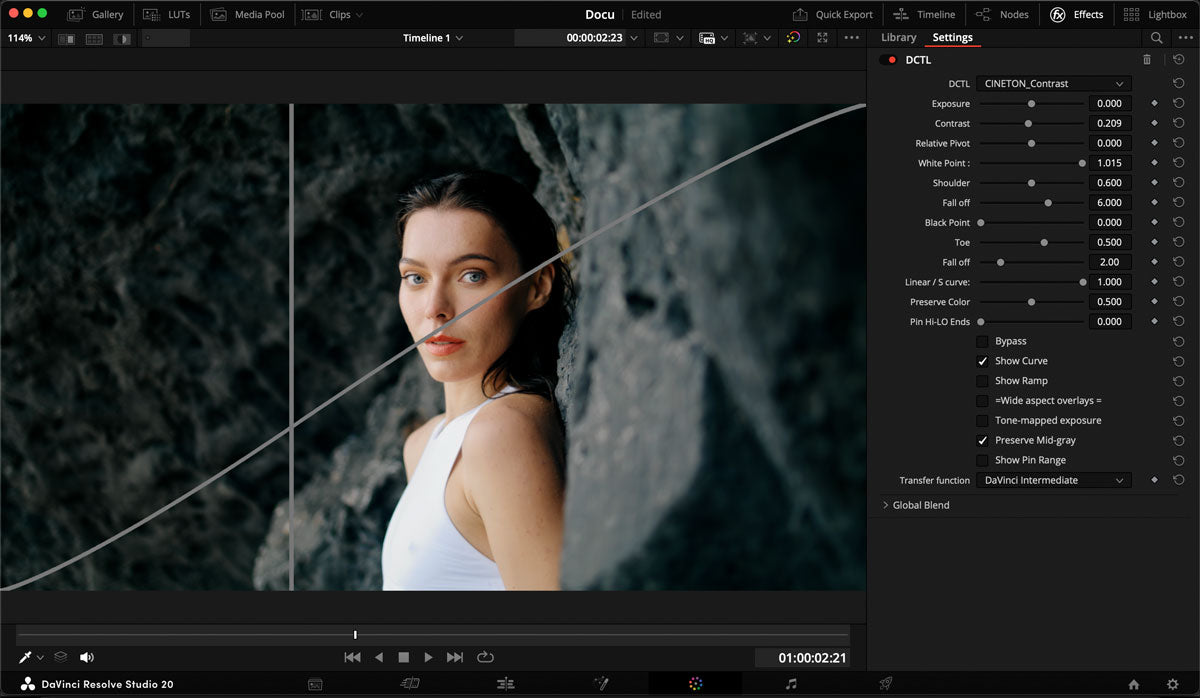Image resolution: width=1200 pixels, height=698 pixels.
Task: Open the Gallery panel
Action: click(96, 15)
